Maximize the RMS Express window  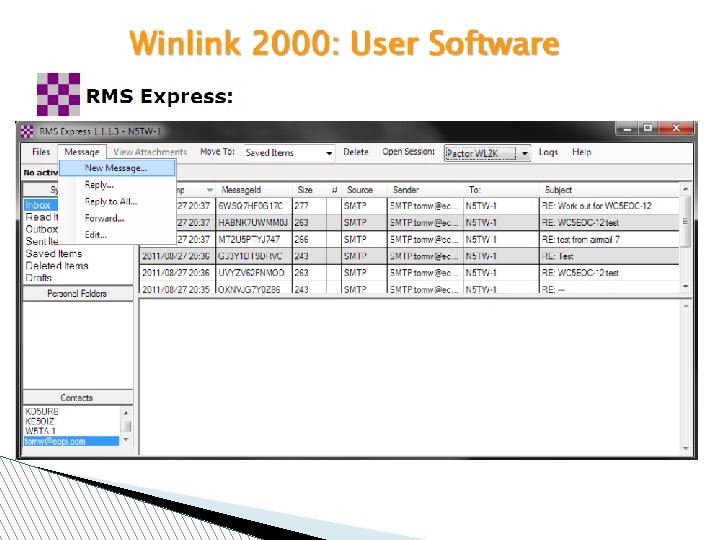tap(648, 129)
